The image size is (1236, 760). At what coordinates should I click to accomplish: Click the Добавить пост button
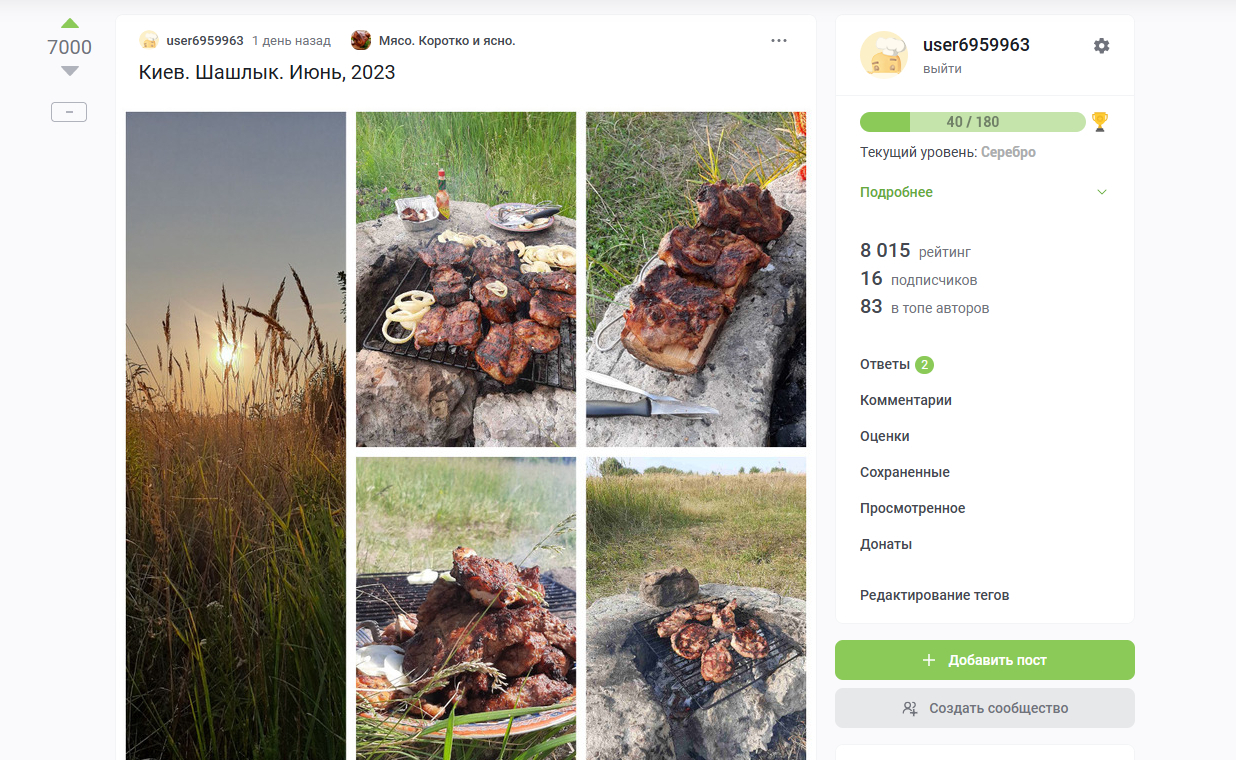[984, 660]
